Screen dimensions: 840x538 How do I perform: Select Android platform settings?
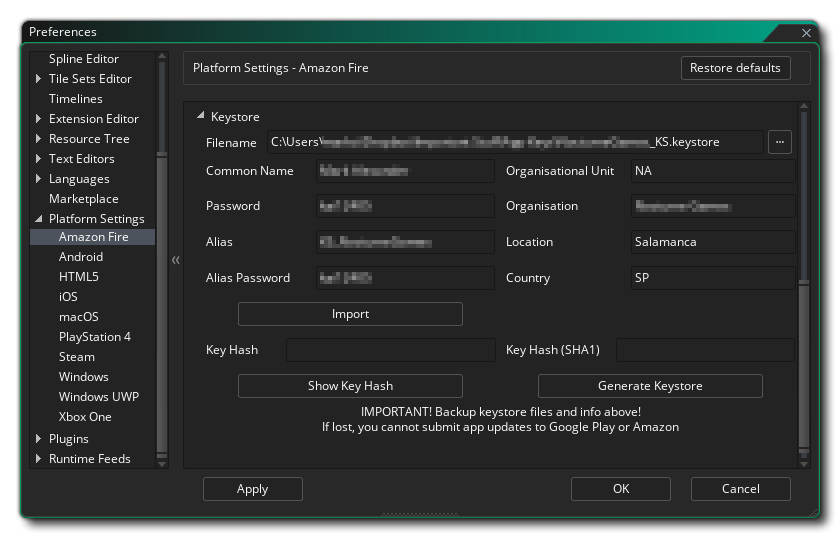coord(80,257)
